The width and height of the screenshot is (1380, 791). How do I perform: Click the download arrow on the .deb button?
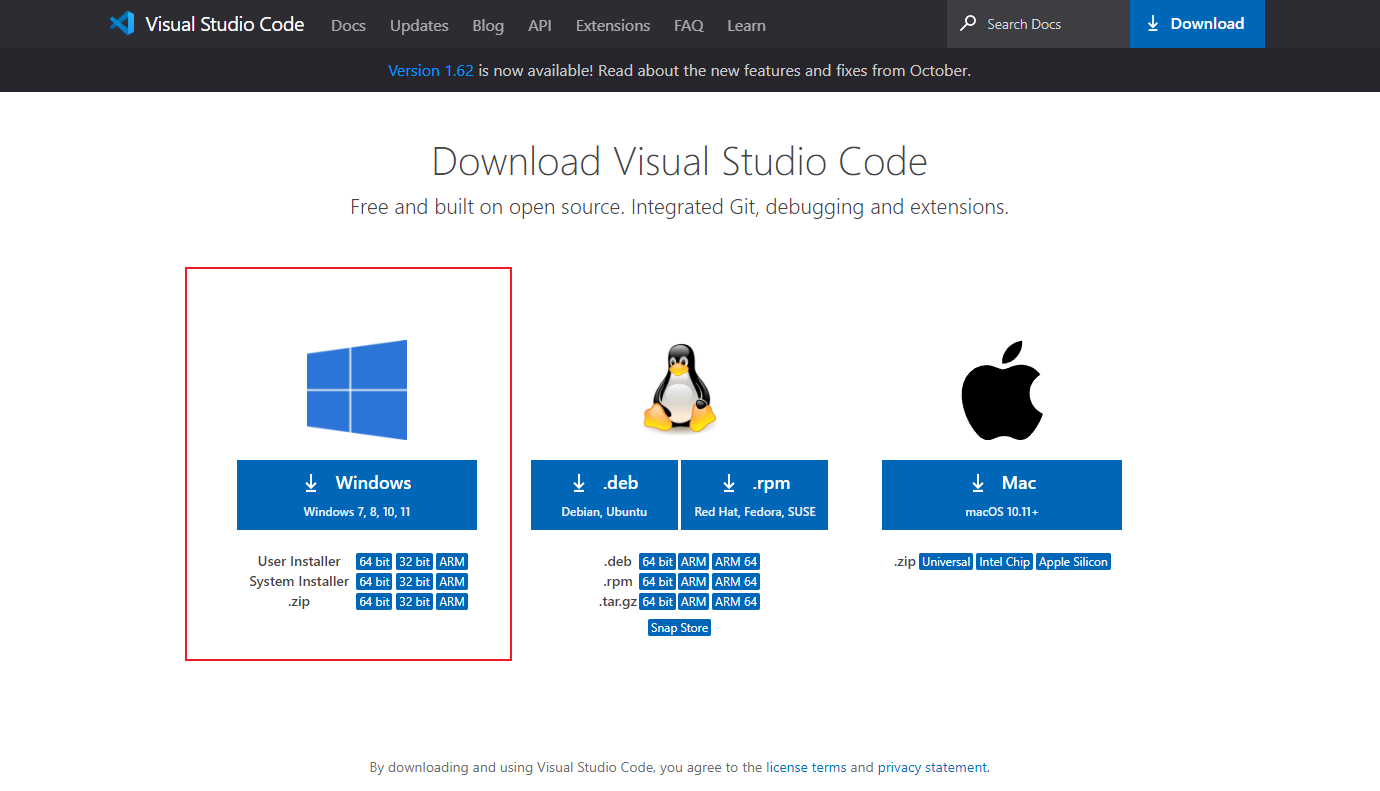(579, 482)
